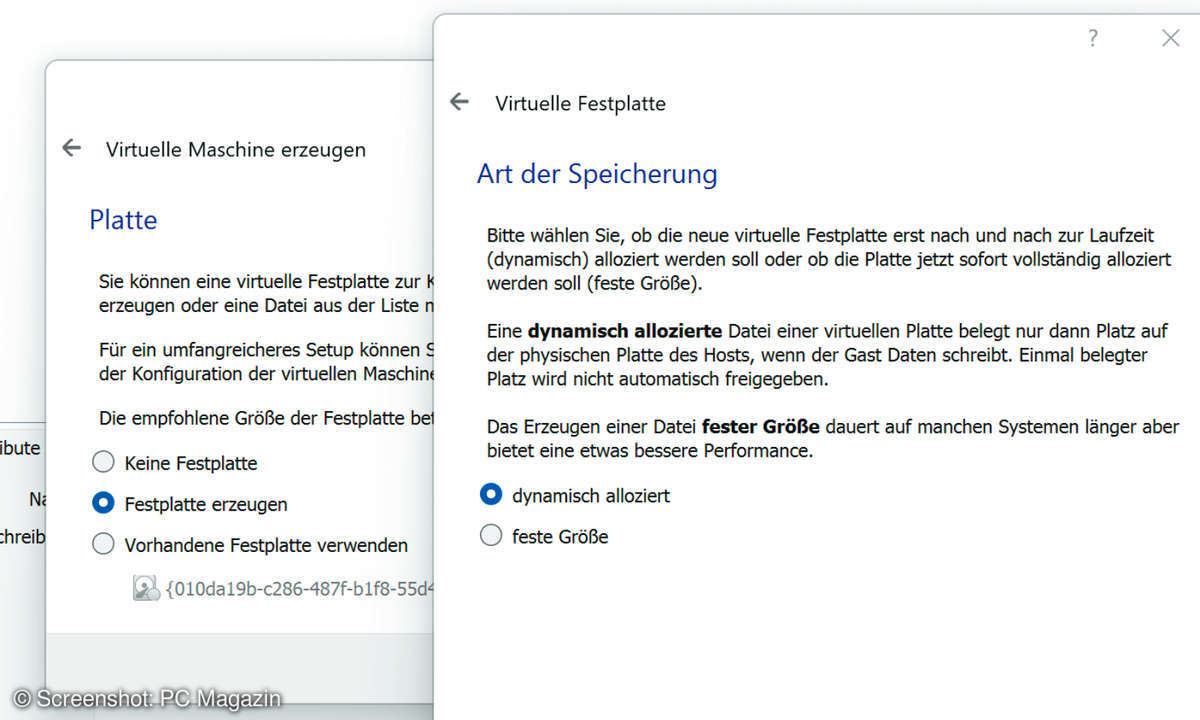Click back arrow beside Virtuelle Maschine erzeugen

pyautogui.click(x=71, y=148)
